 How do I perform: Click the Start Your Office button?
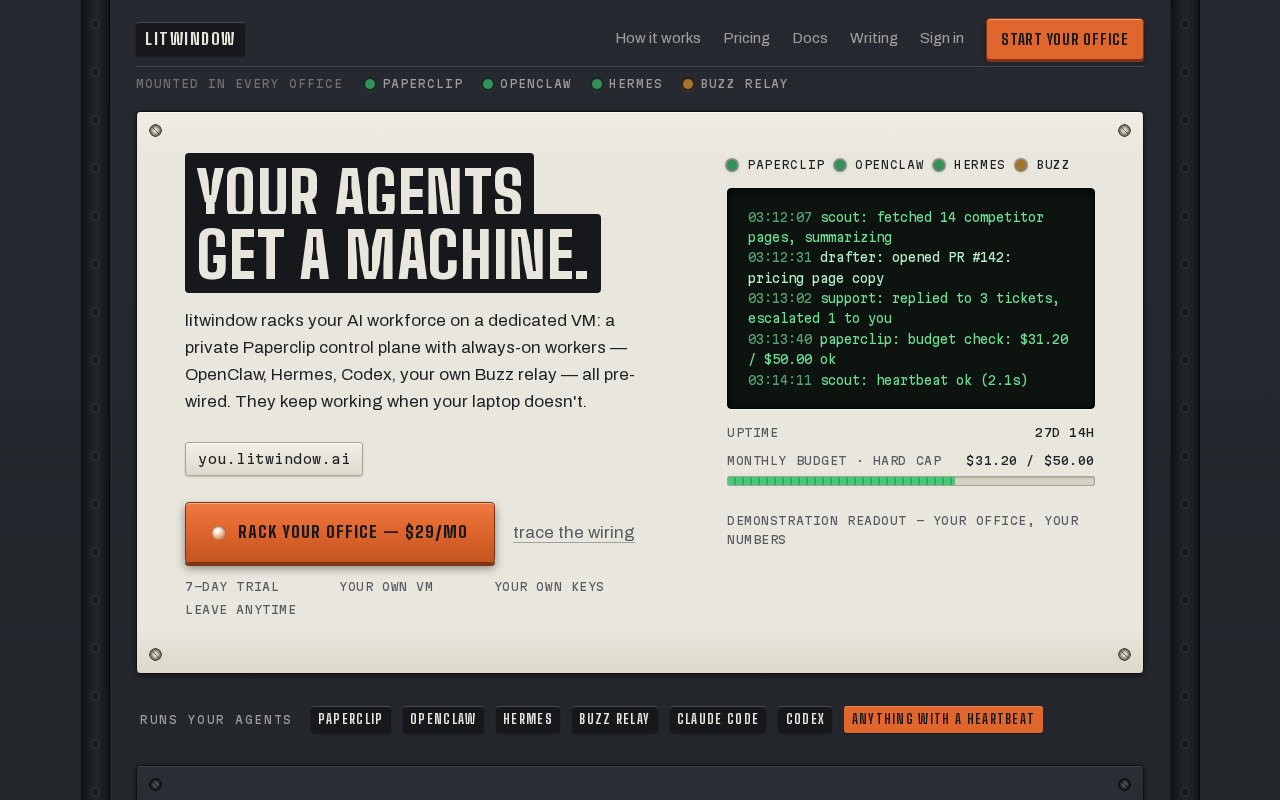coord(1065,40)
